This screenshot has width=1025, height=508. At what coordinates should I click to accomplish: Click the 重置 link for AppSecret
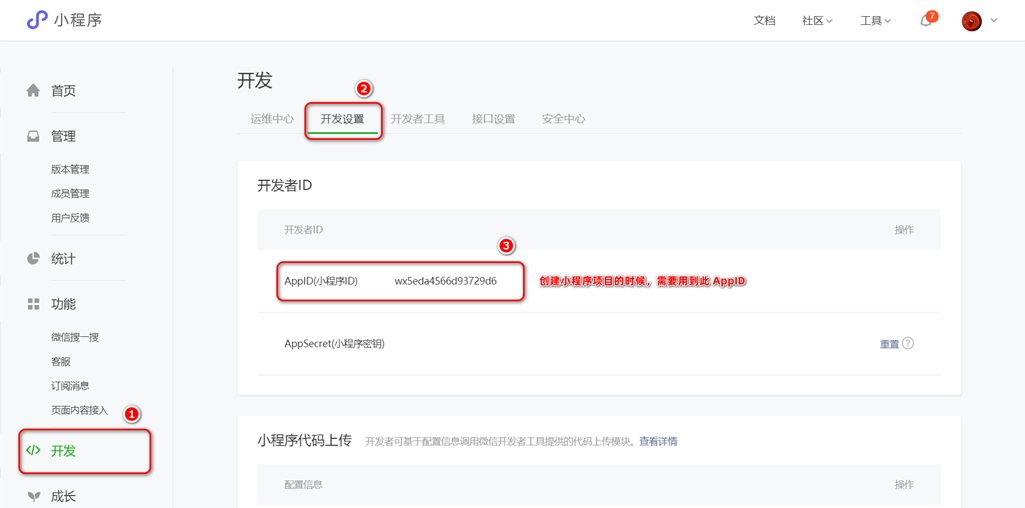889,344
